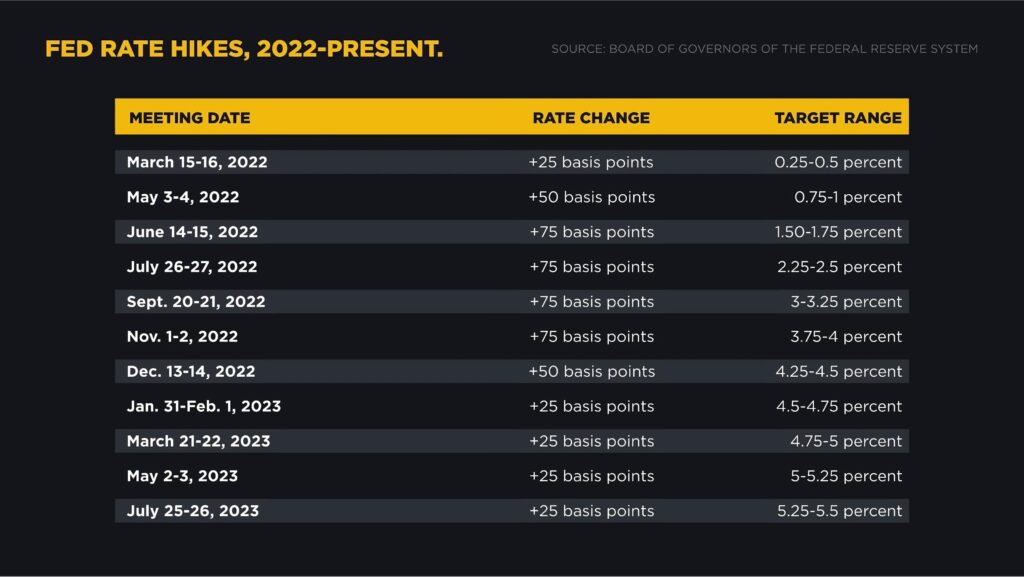Click the Rate Change column header

591,117
